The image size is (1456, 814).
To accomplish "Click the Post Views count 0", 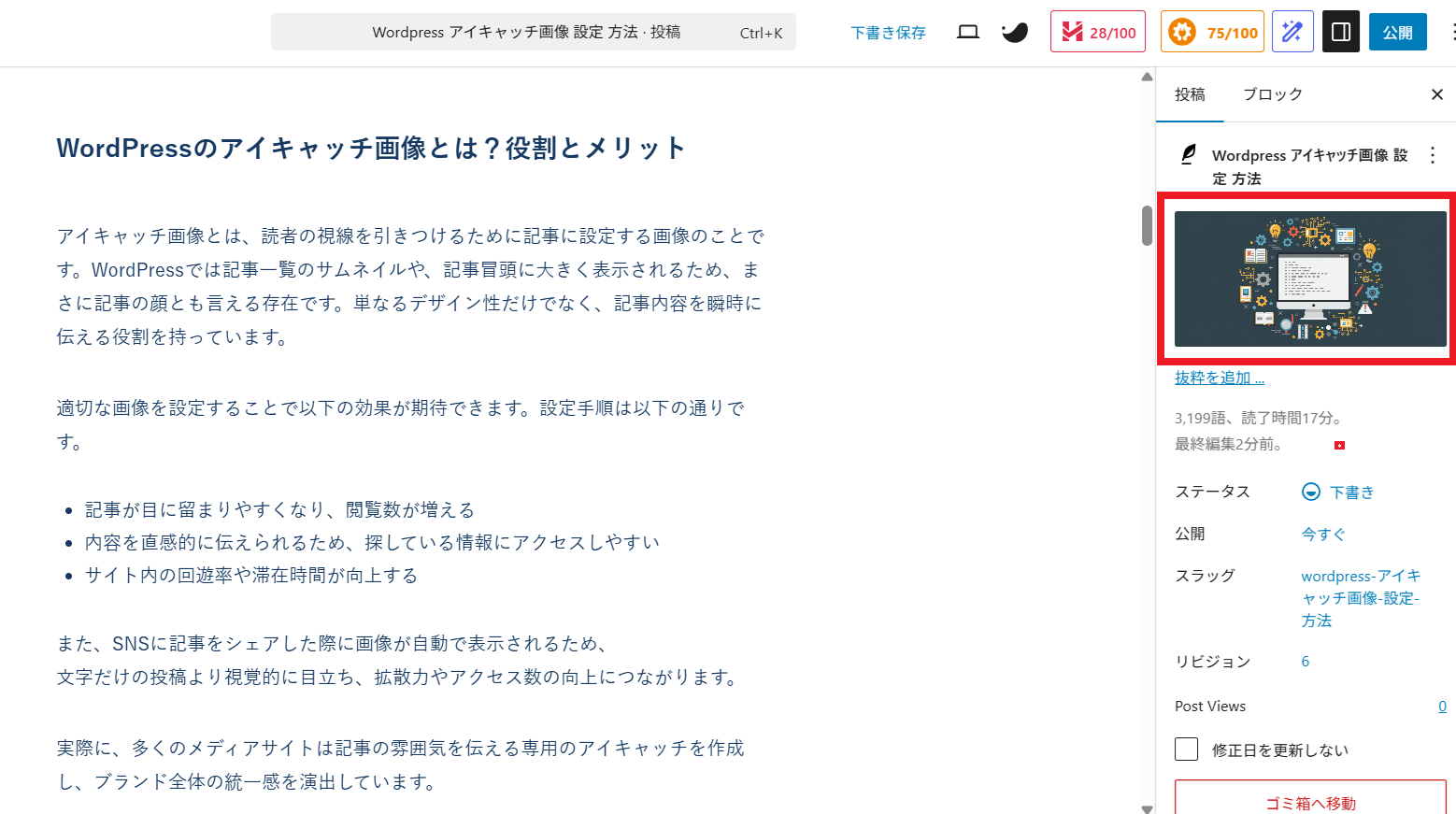I will tap(1442, 707).
